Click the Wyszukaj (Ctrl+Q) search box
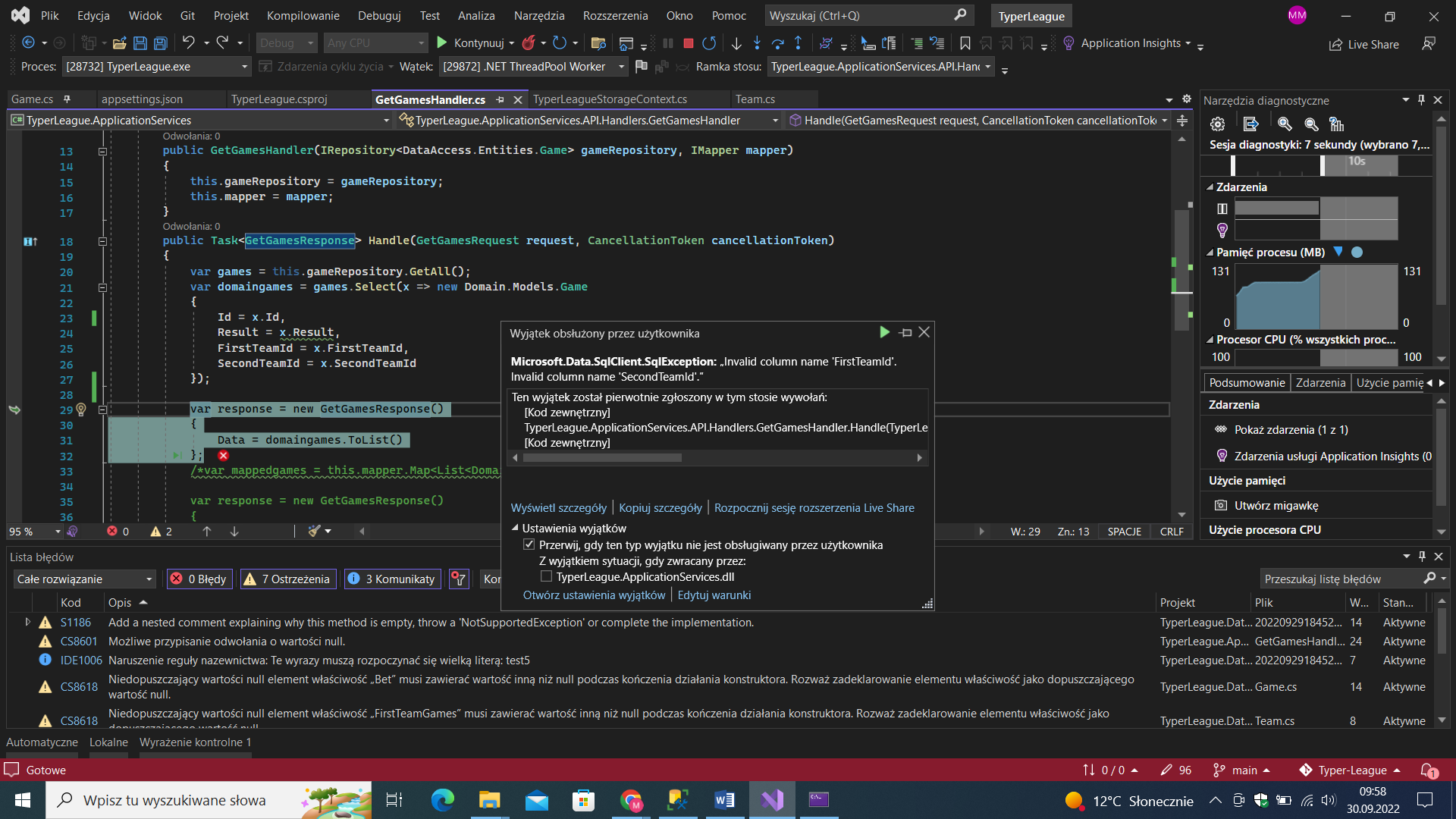1456x819 pixels. click(x=868, y=15)
